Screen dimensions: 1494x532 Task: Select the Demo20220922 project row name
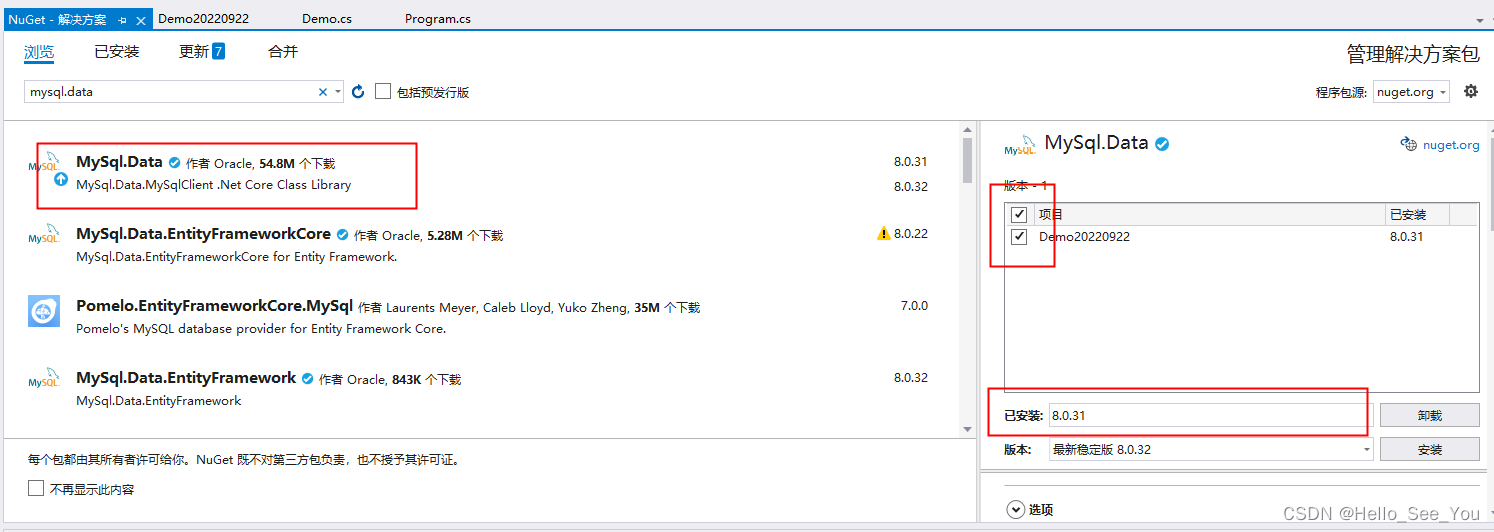(1084, 237)
